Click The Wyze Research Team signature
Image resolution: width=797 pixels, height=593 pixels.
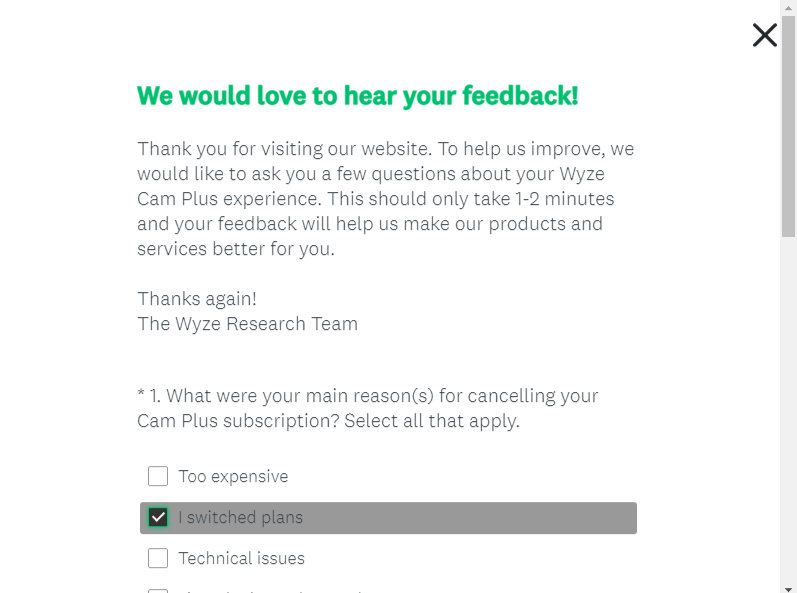click(247, 324)
